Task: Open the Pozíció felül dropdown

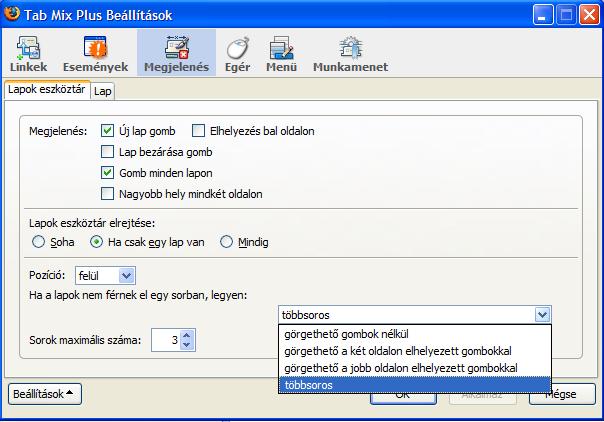Action: coord(105,276)
